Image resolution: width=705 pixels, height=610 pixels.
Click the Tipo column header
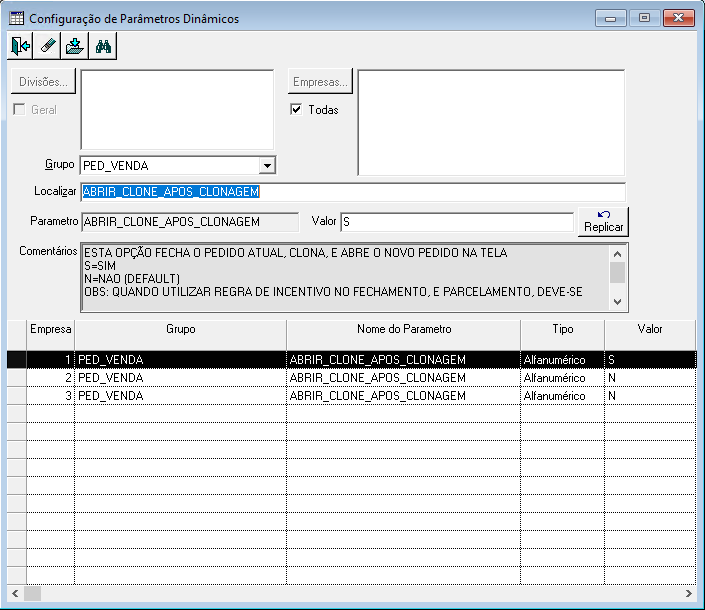[562, 334]
